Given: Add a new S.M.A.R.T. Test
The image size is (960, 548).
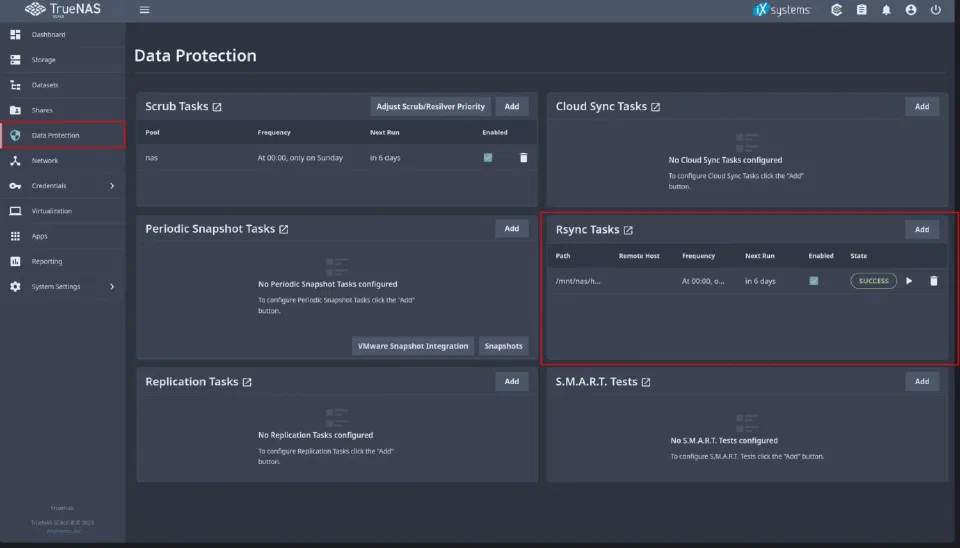Looking at the screenshot, I should coord(922,381).
